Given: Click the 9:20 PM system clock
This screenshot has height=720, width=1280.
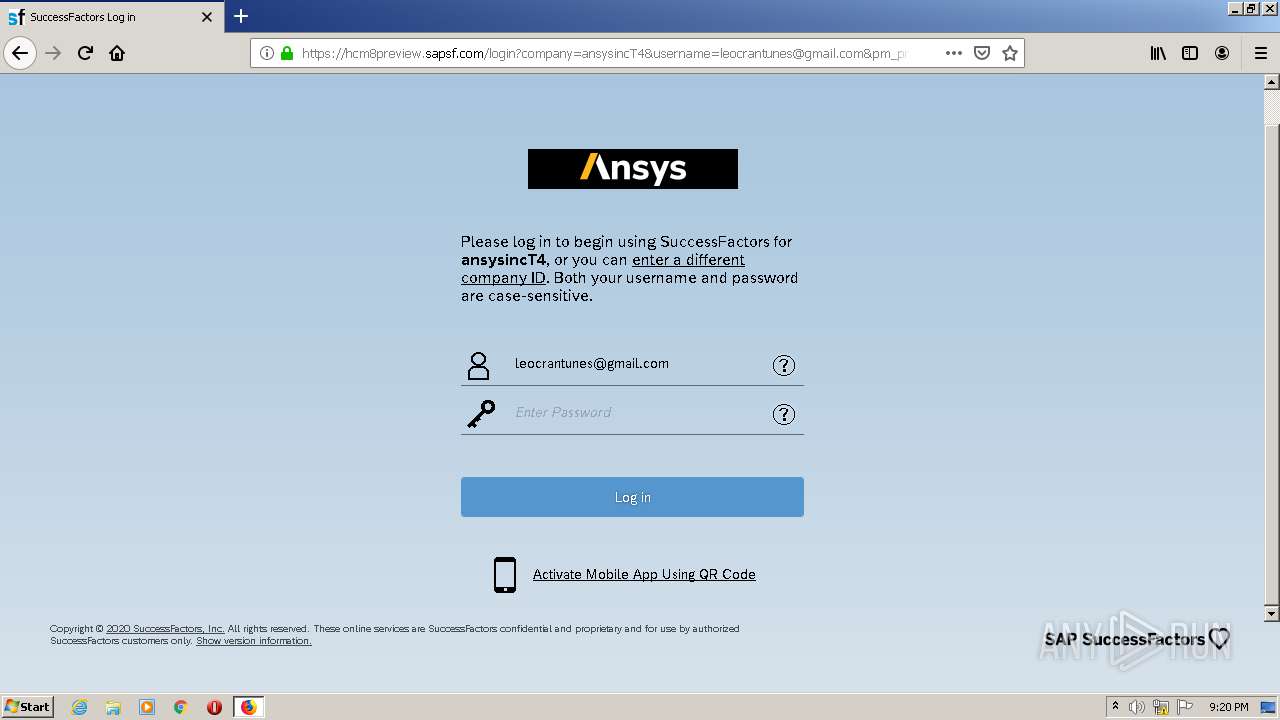Looking at the screenshot, I should 1229,707.
